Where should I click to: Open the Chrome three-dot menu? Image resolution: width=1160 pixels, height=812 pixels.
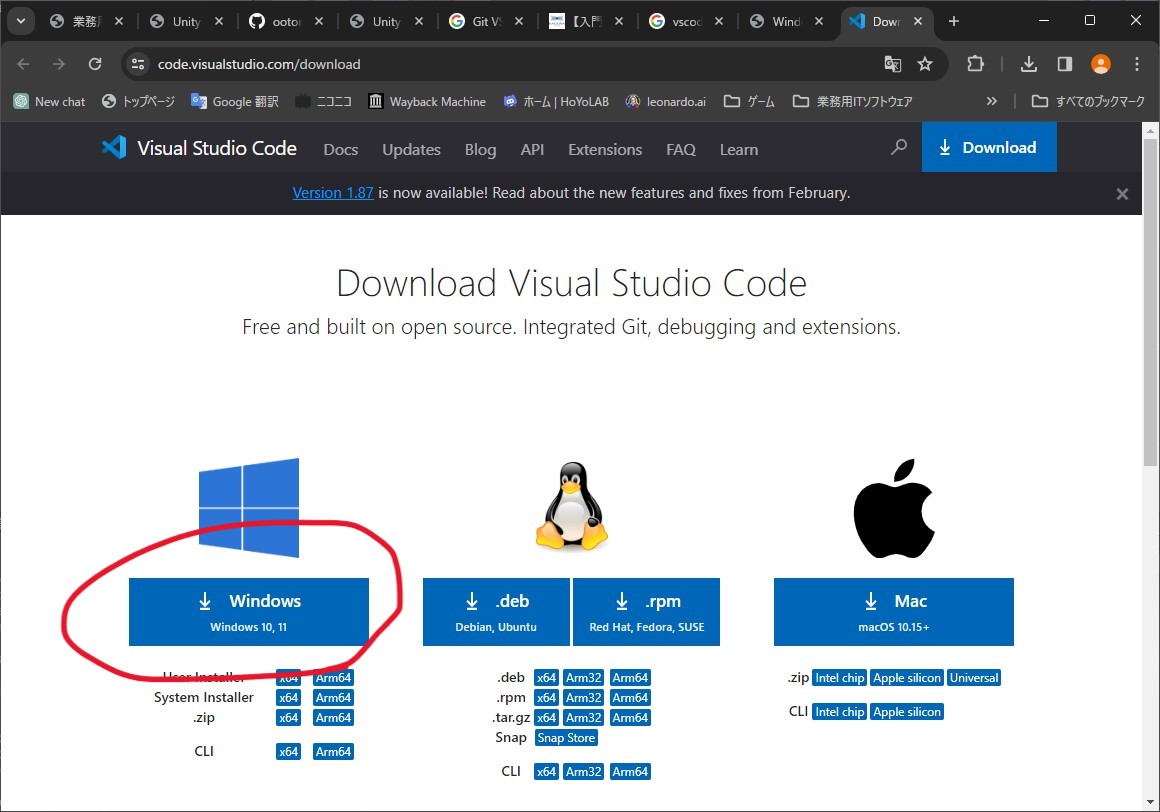1137,64
